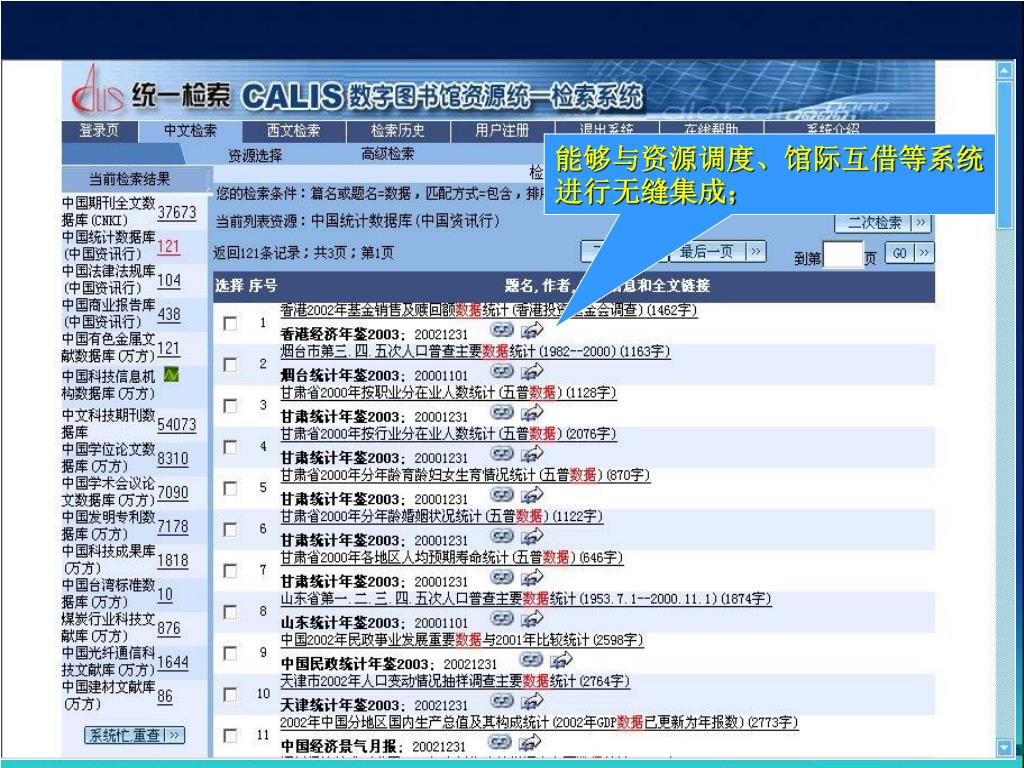Check the box for result 5
Image resolution: width=1024 pixels, height=768 pixels.
click(230, 488)
